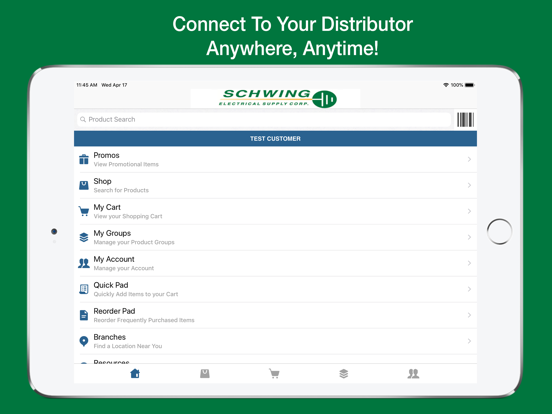Open the My Account label

click(114, 259)
